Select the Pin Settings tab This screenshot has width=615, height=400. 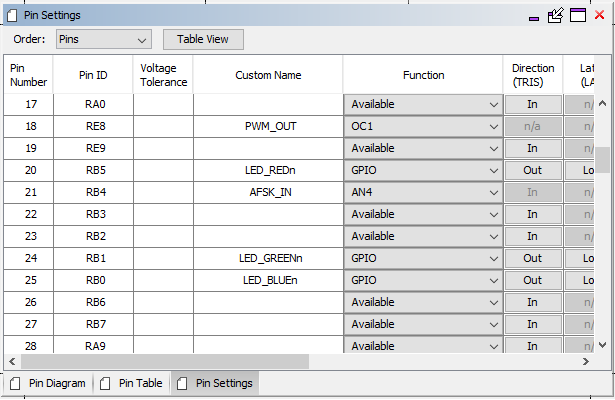point(215,383)
